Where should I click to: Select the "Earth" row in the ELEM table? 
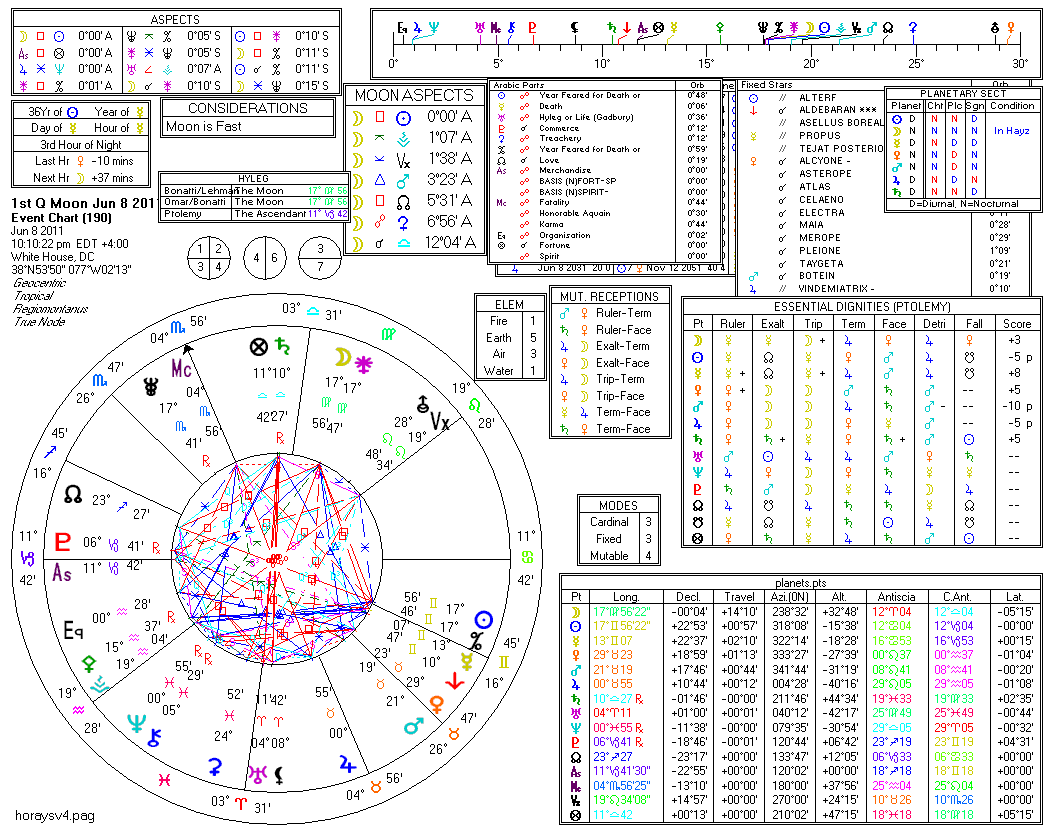[510, 338]
